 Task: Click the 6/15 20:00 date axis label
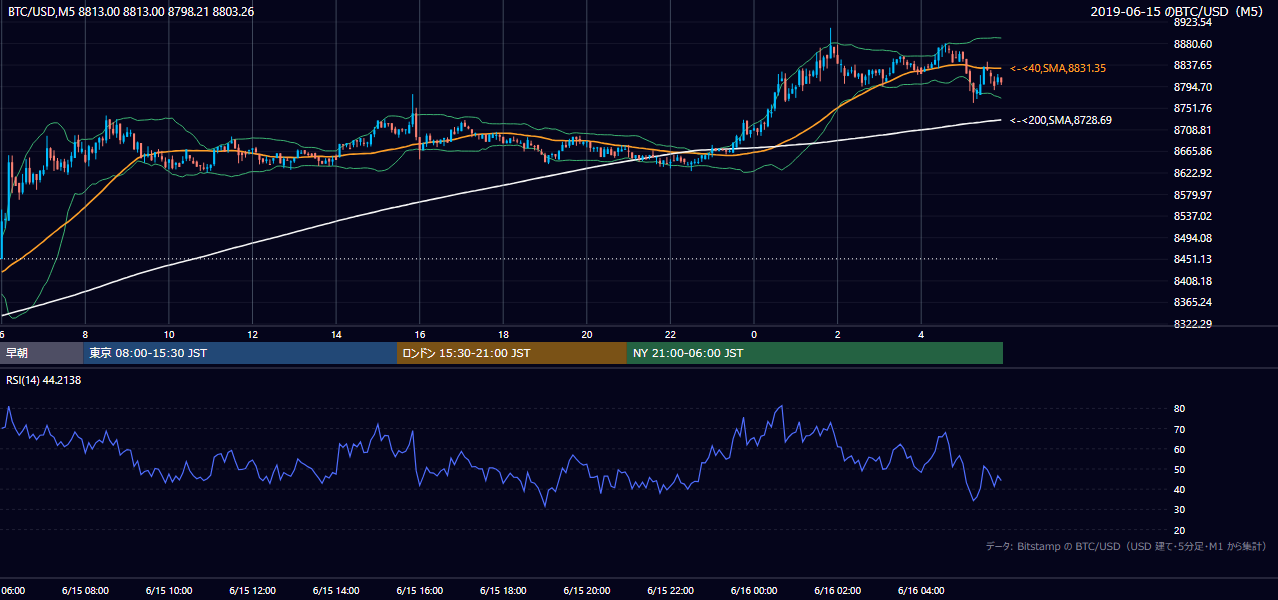(x=587, y=591)
